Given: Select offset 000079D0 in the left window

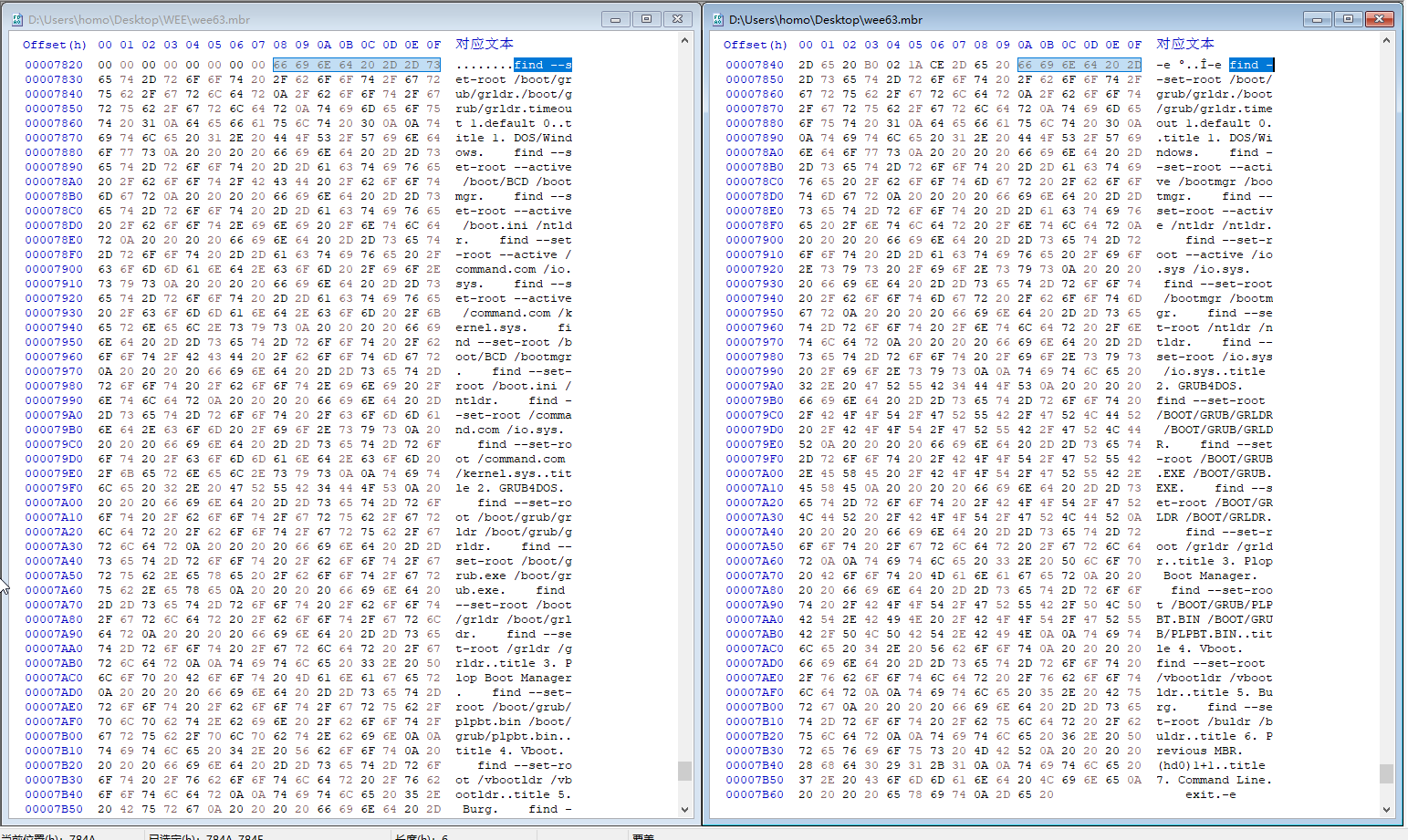Looking at the screenshot, I should point(54,459).
